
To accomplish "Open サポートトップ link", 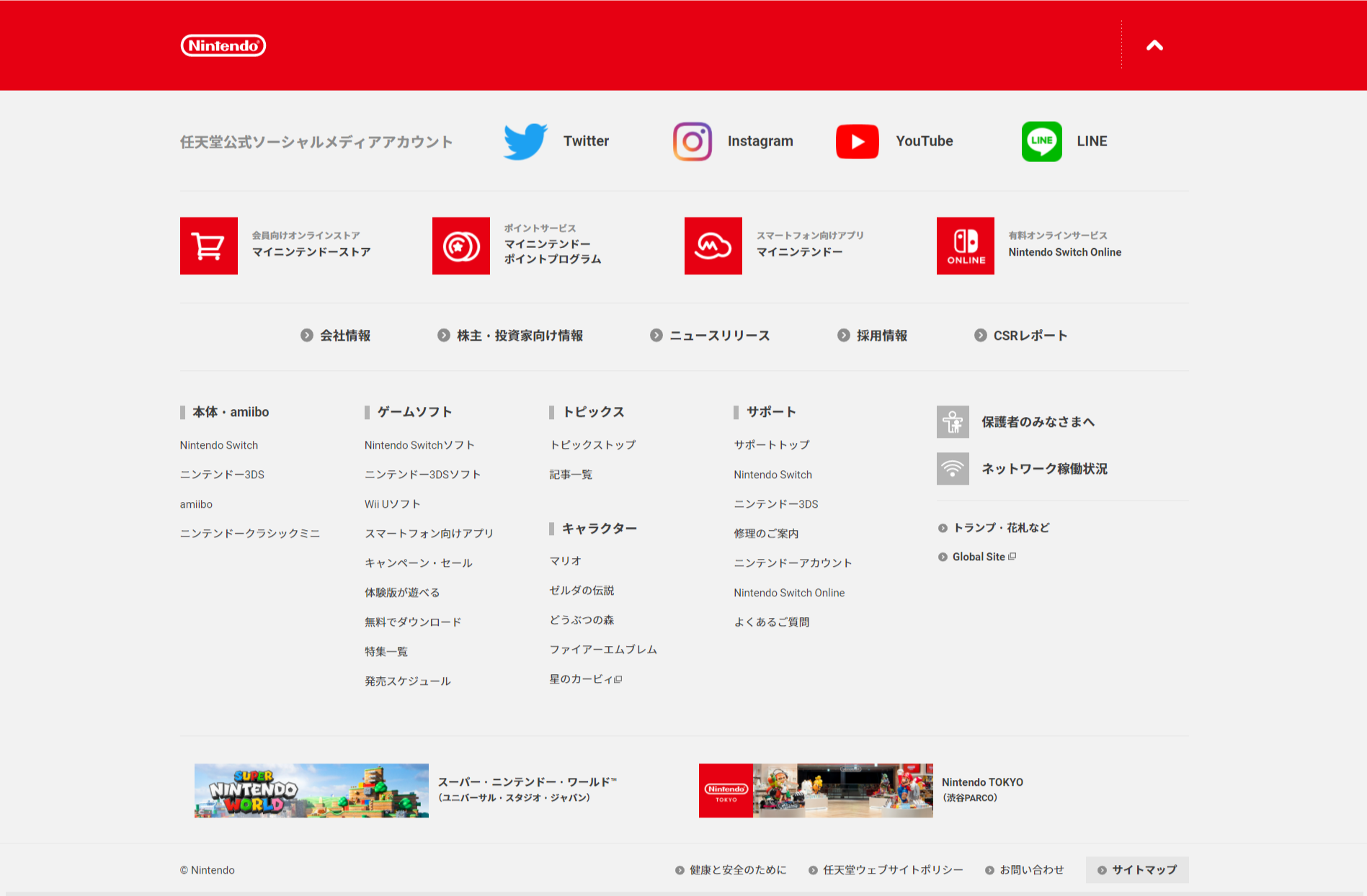I will (x=772, y=445).
